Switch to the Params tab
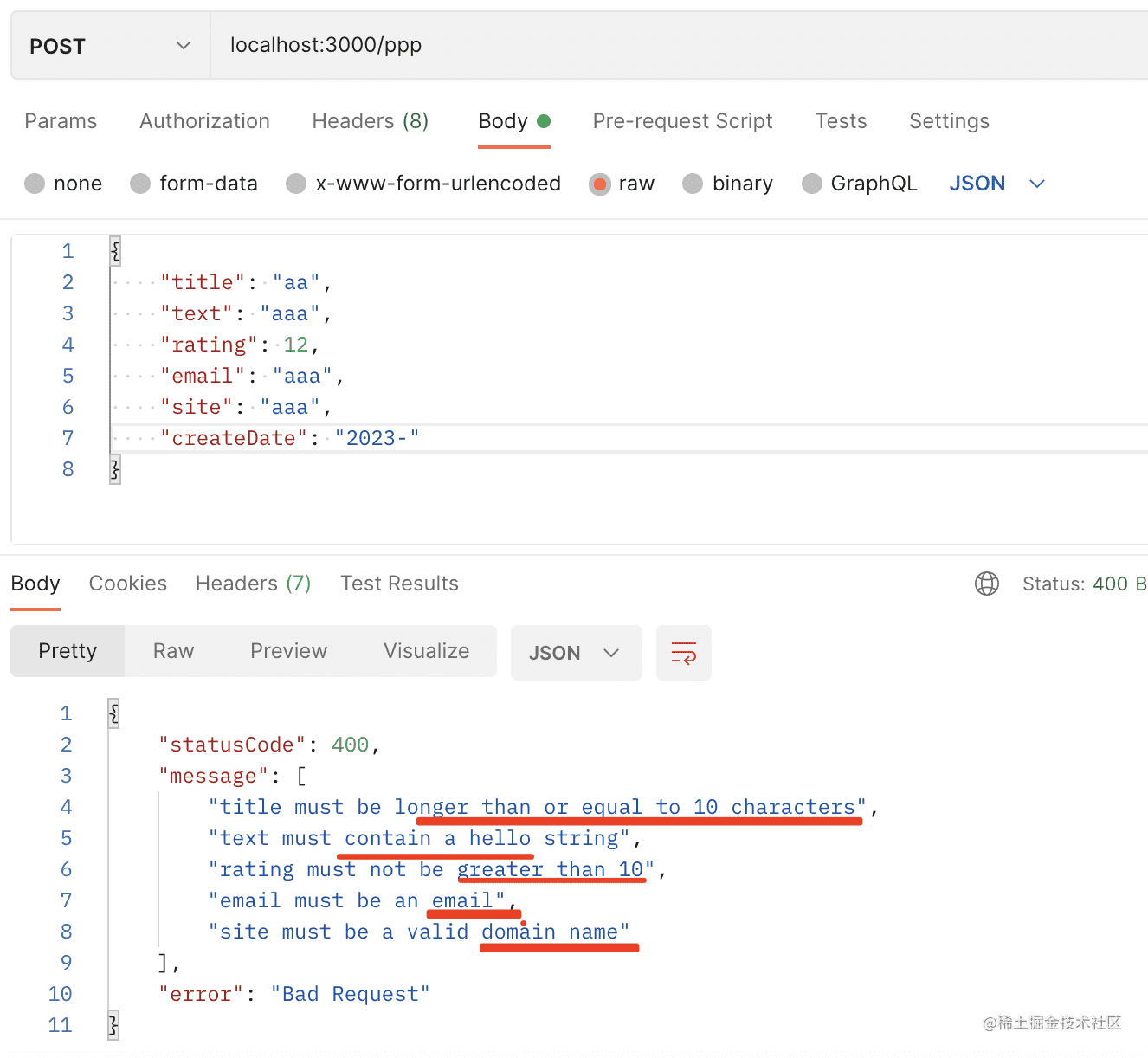The width and height of the screenshot is (1148, 1058). [x=61, y=121]
